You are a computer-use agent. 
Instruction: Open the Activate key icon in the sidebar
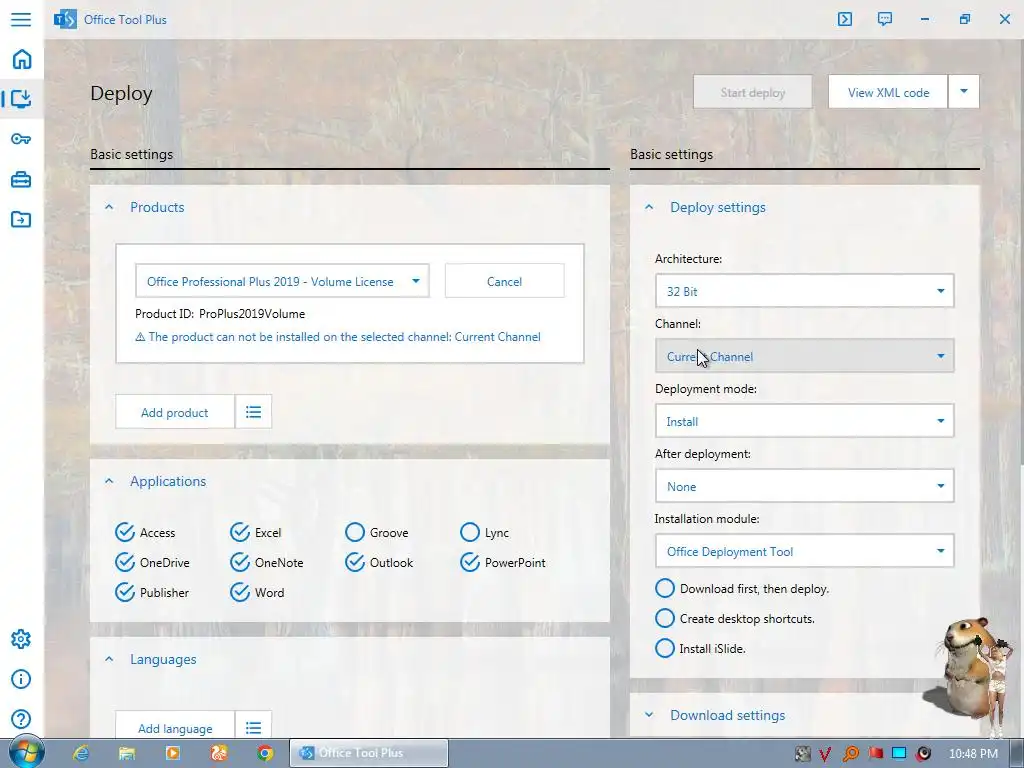[21, 138]
